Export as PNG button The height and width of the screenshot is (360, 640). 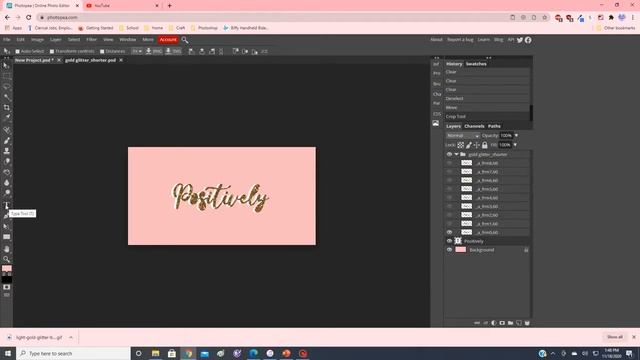coord(154,51)
